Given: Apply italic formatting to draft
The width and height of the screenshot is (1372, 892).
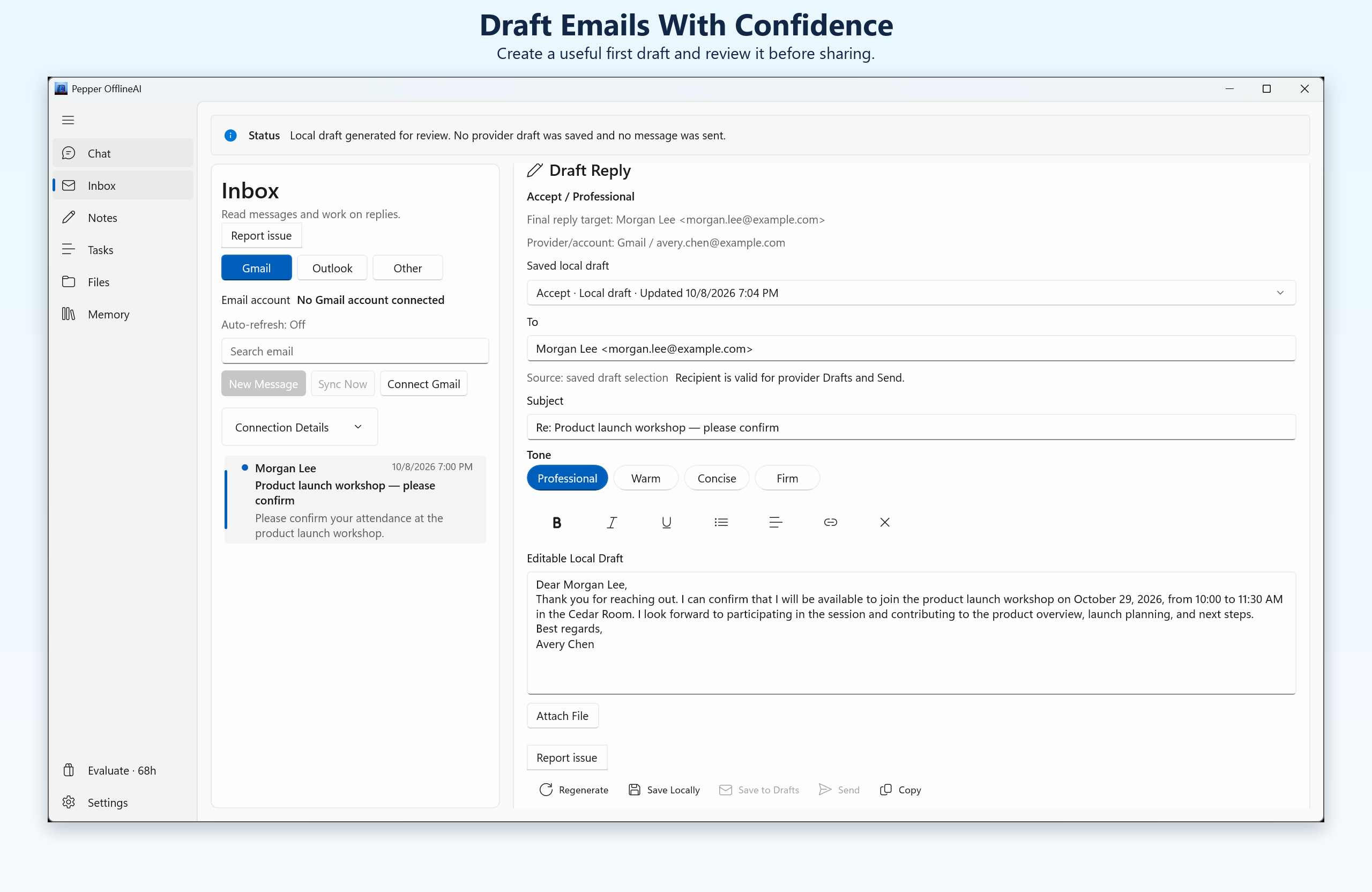Looking at the screenshot, I should tap(611, 523).
